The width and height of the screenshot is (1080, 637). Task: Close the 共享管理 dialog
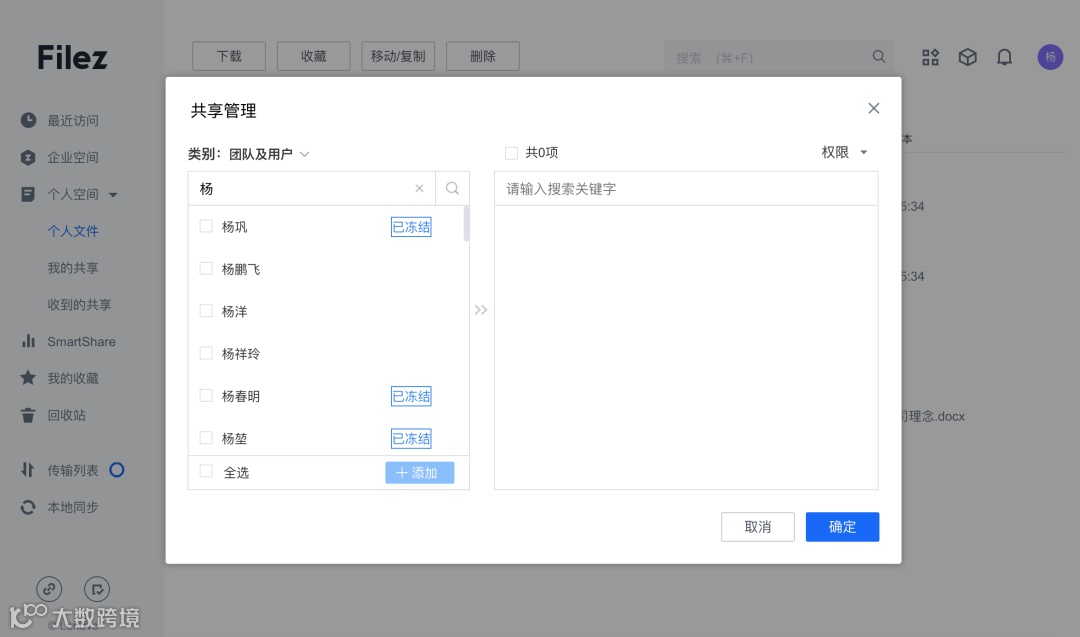(874, 108)
